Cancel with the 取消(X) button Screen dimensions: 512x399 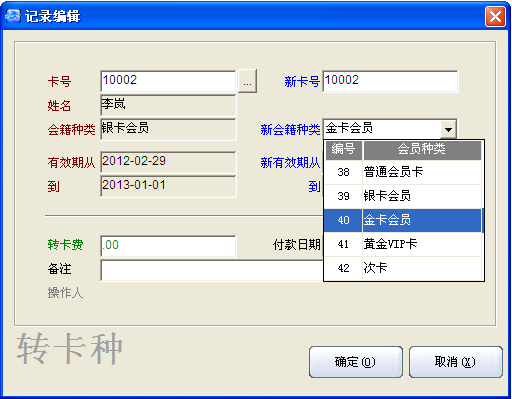(x=456, y=362)
